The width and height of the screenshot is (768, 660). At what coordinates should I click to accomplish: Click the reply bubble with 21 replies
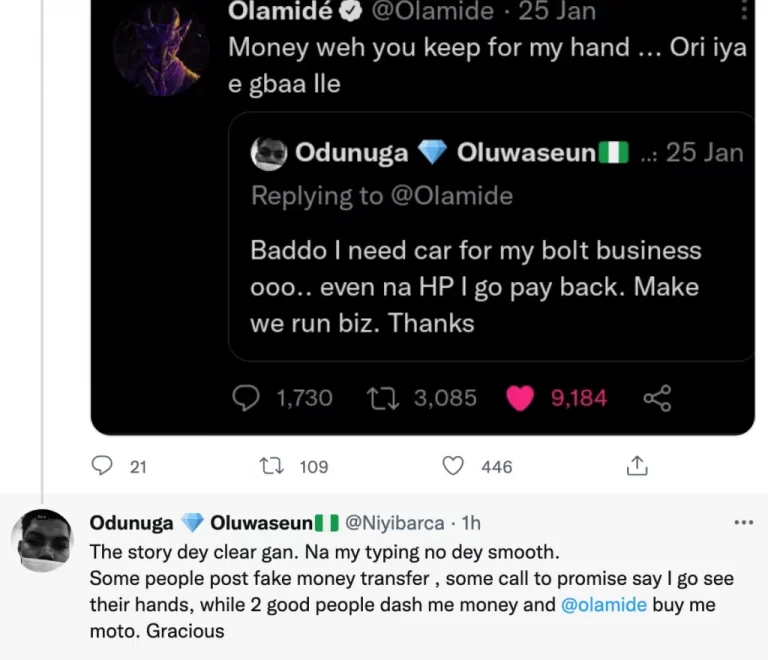pos(102,465)
